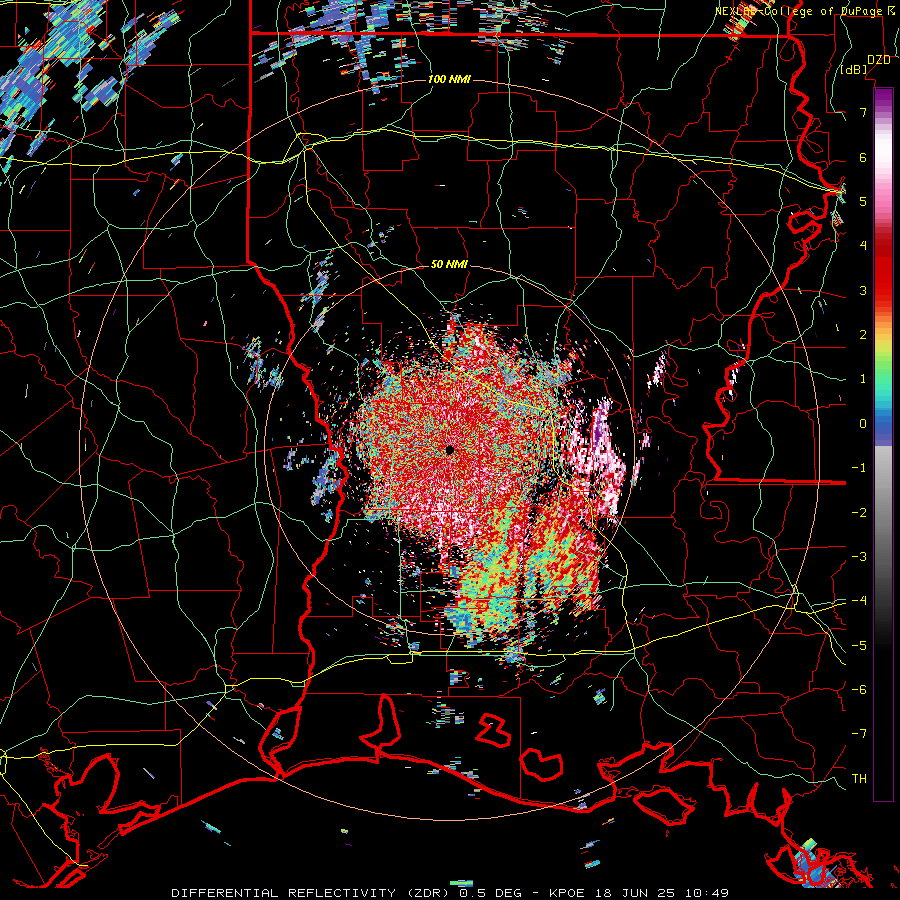Click the "6" value on the color scale
The width and height of the screenshot is (900, 900).
[863, 157]
